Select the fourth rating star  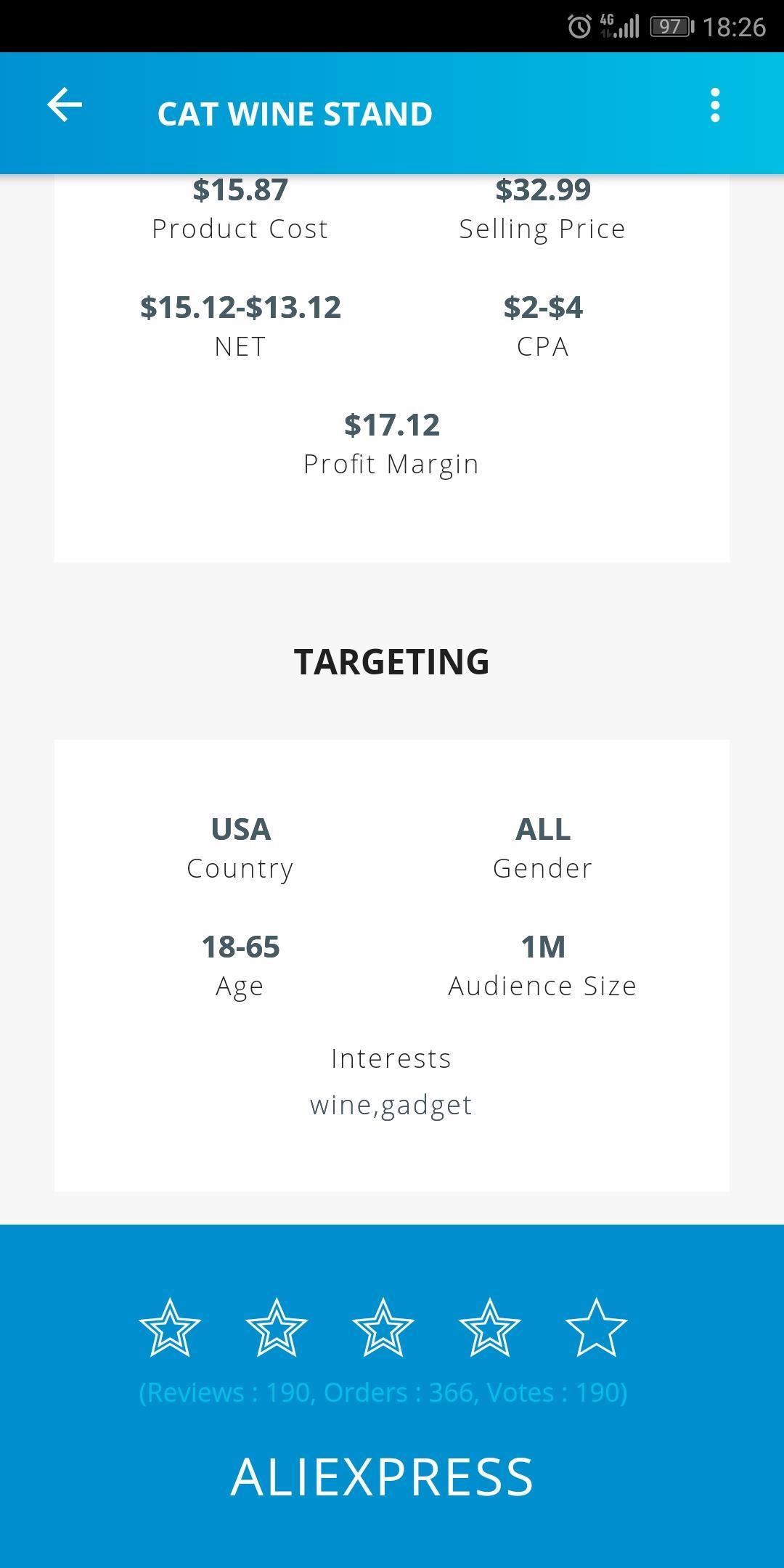490,1328
